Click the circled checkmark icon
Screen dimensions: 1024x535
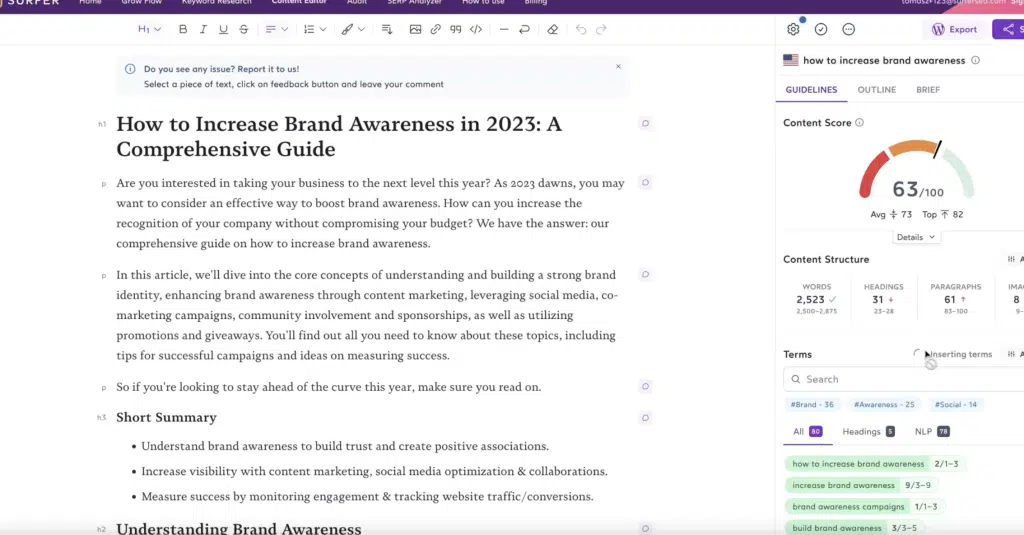pyautogui.click(x=821, y=30)
